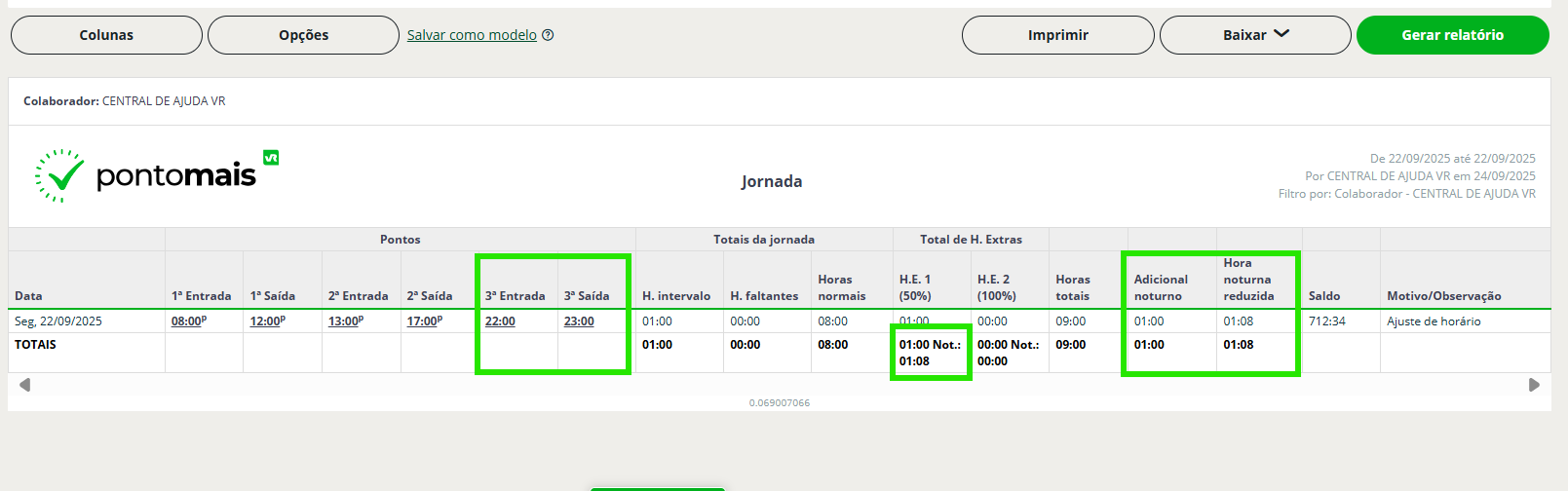
Task: Click the Salvar como modelo link
Action: [472, 35]
